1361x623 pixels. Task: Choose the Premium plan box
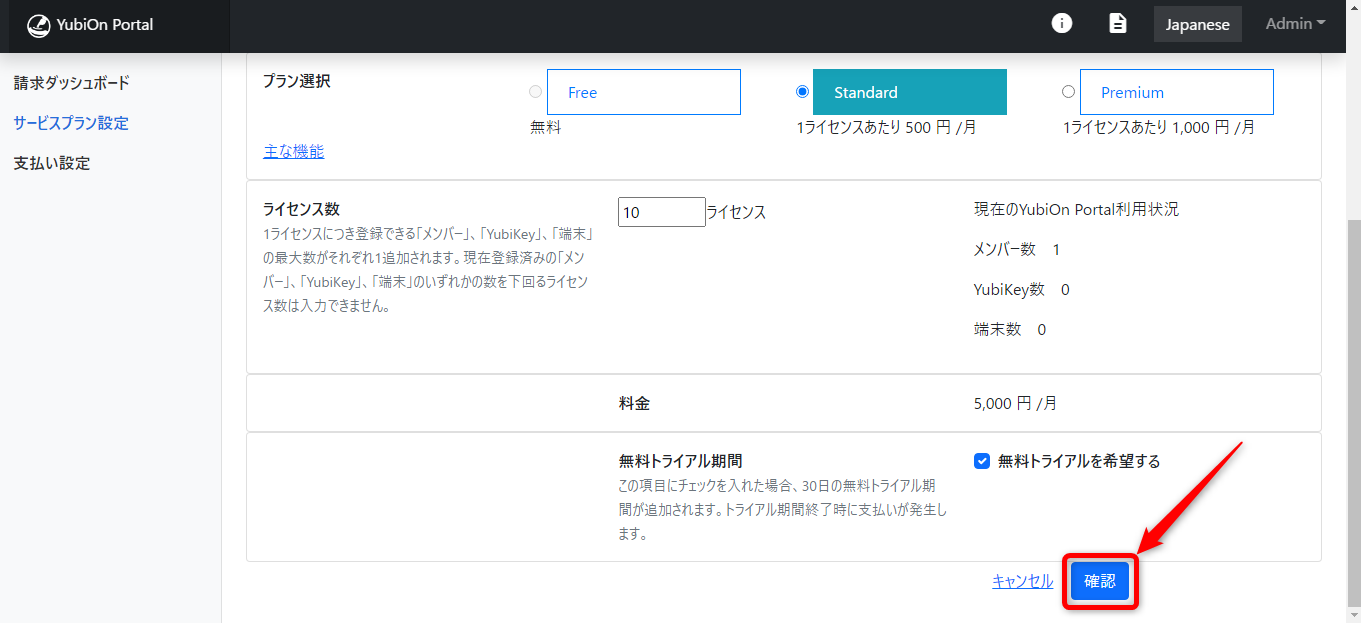tap(1176, 92)
